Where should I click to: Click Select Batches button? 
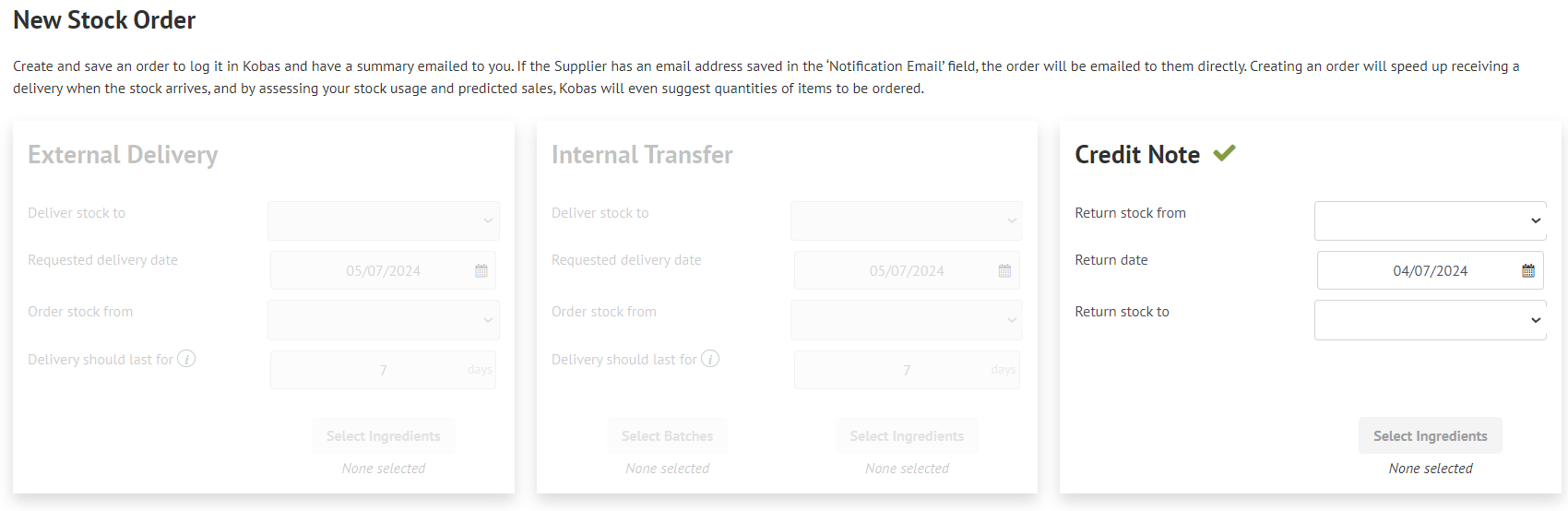click(667, 435)
